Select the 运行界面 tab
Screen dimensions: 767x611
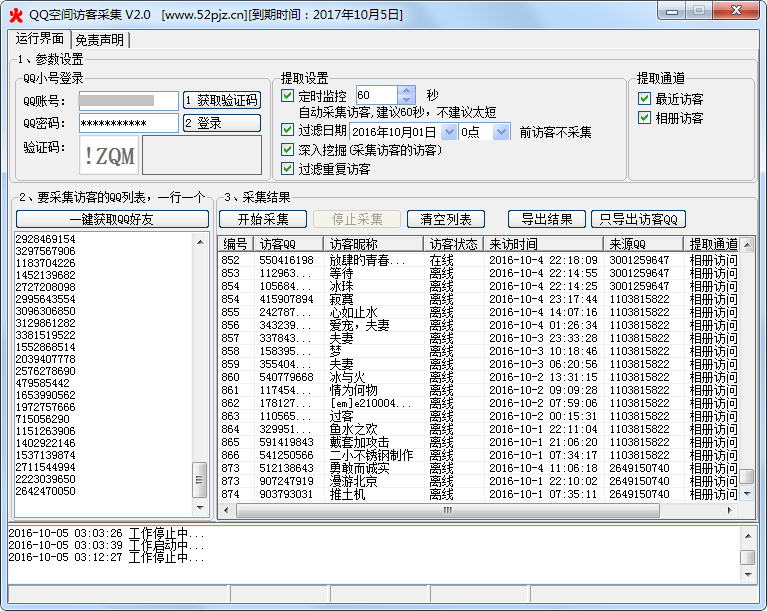click(x=39, y=39)
